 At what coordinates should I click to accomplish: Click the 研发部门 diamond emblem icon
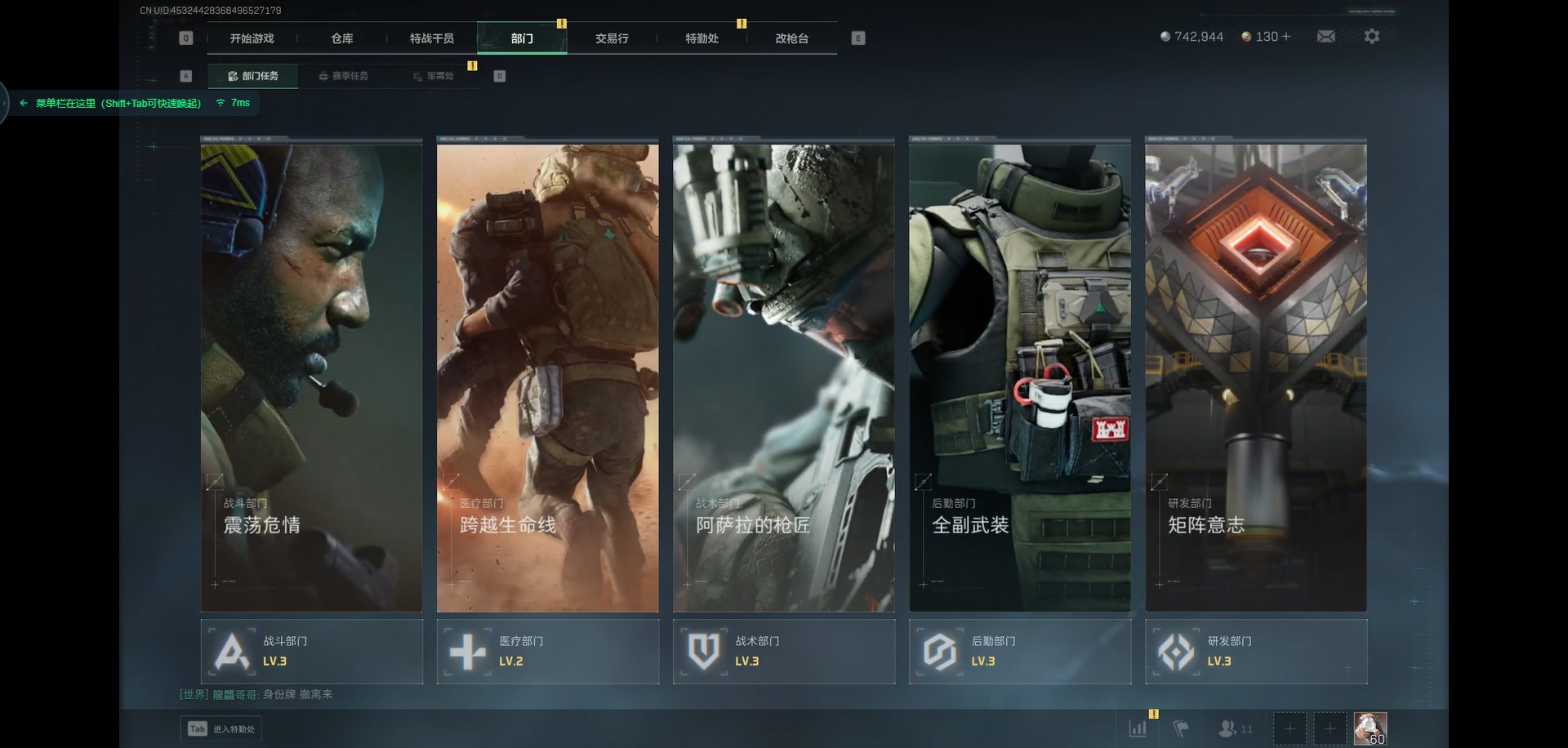[x=1176, y=652]
